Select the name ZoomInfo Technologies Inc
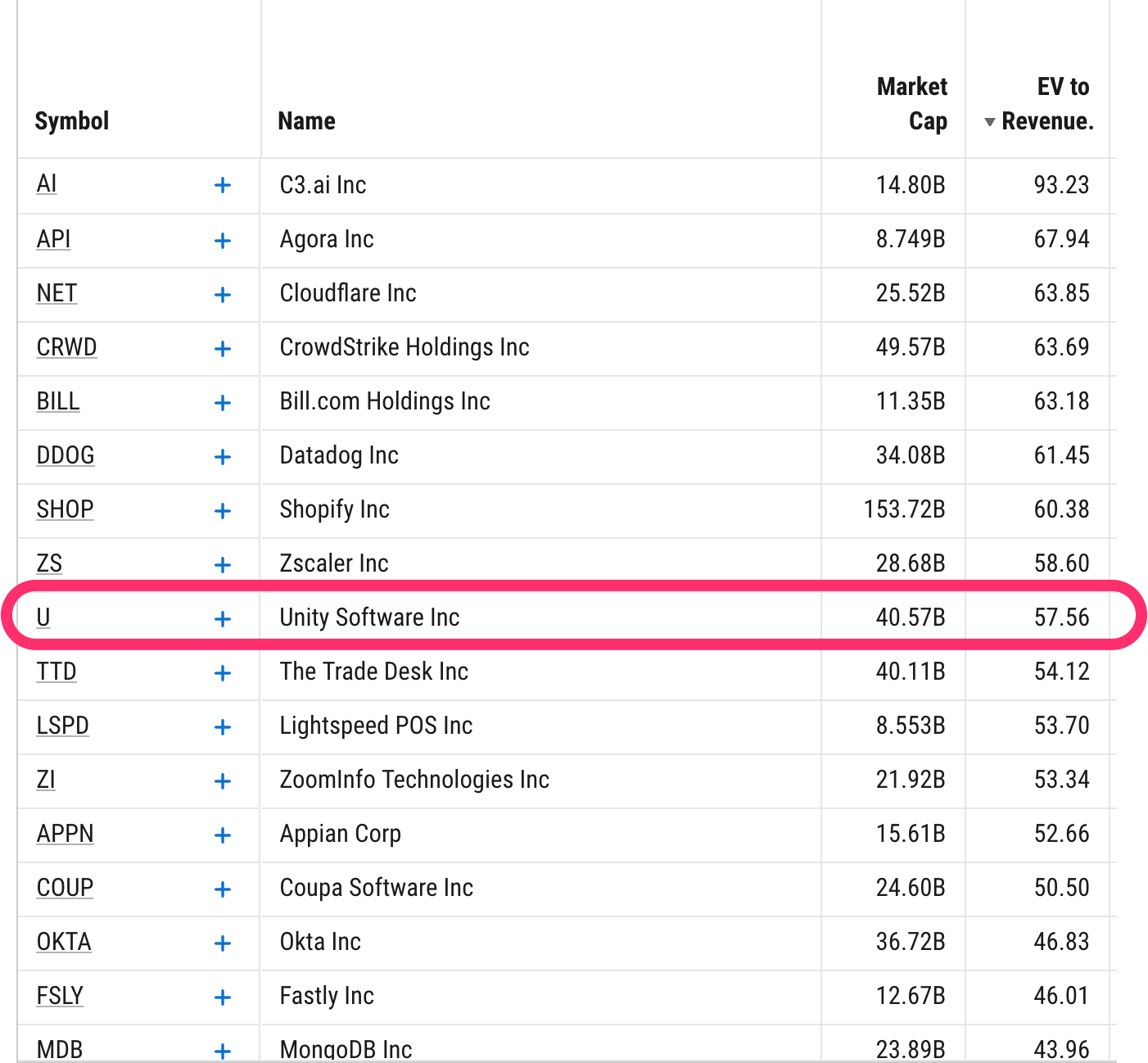Screen dimensions: 1148x1063 pos(414,780)
